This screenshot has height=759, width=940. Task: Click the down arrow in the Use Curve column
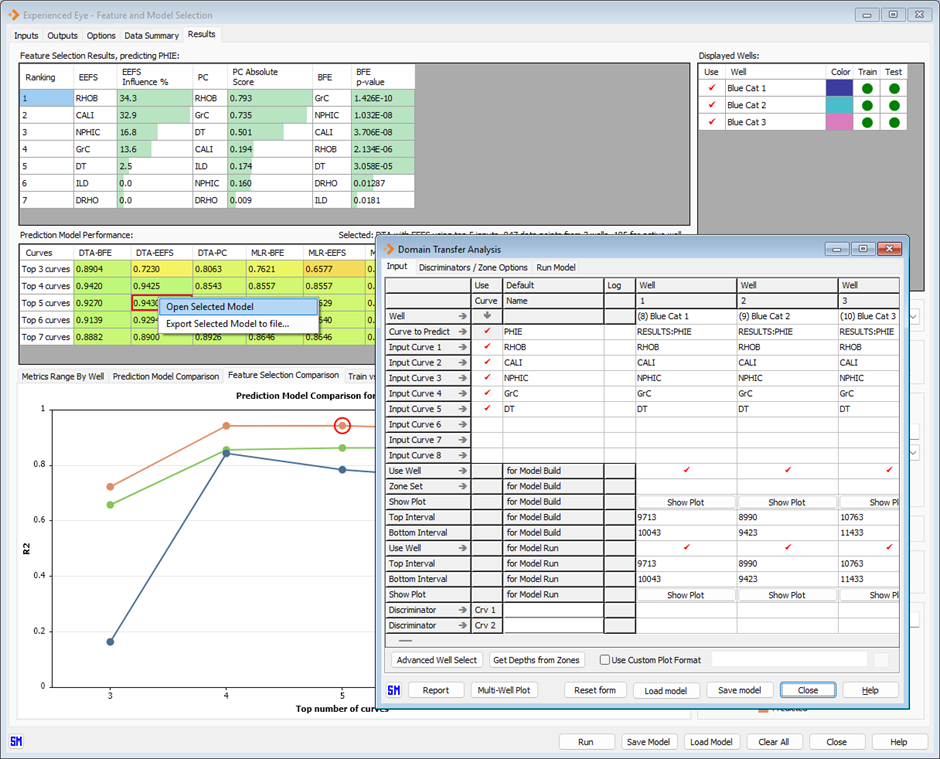click(486, 315)
